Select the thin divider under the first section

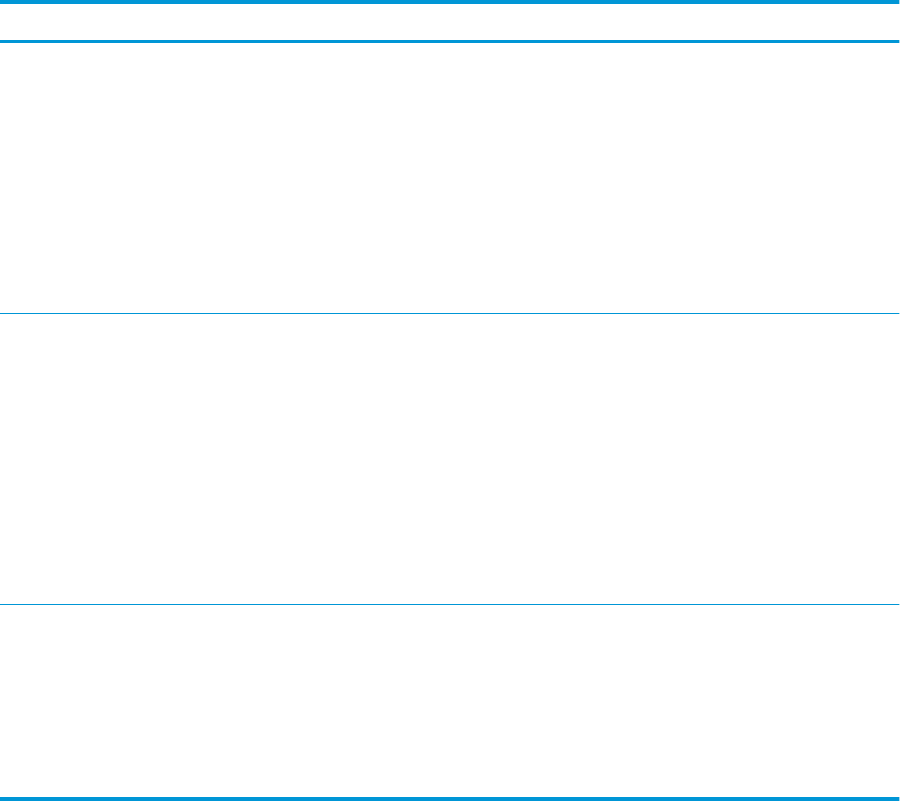pyautogui.click(x=449, y=313)
